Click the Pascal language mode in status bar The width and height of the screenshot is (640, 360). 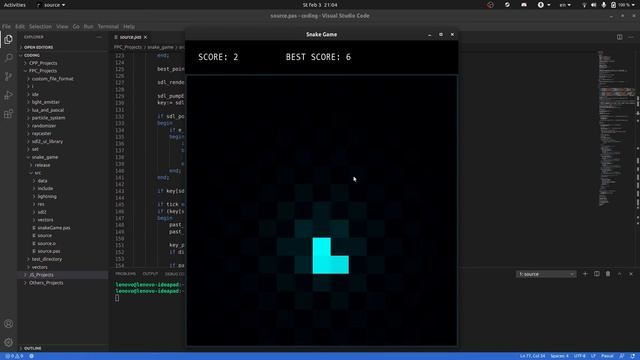(x=607, y=356)
